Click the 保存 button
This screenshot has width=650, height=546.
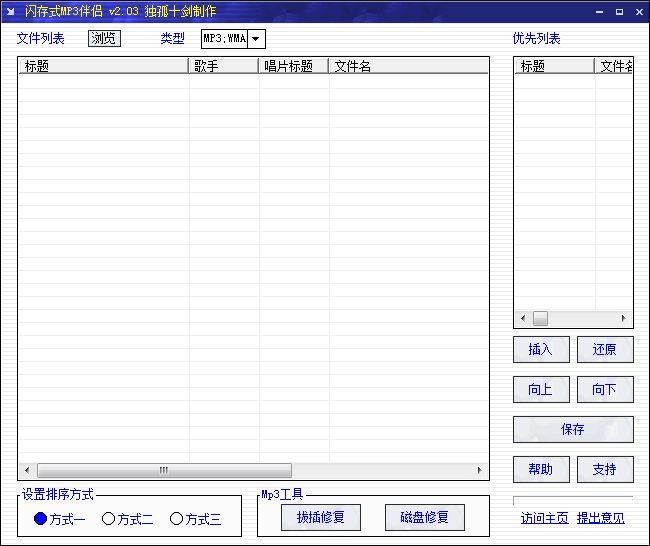[x=573, y=430]
